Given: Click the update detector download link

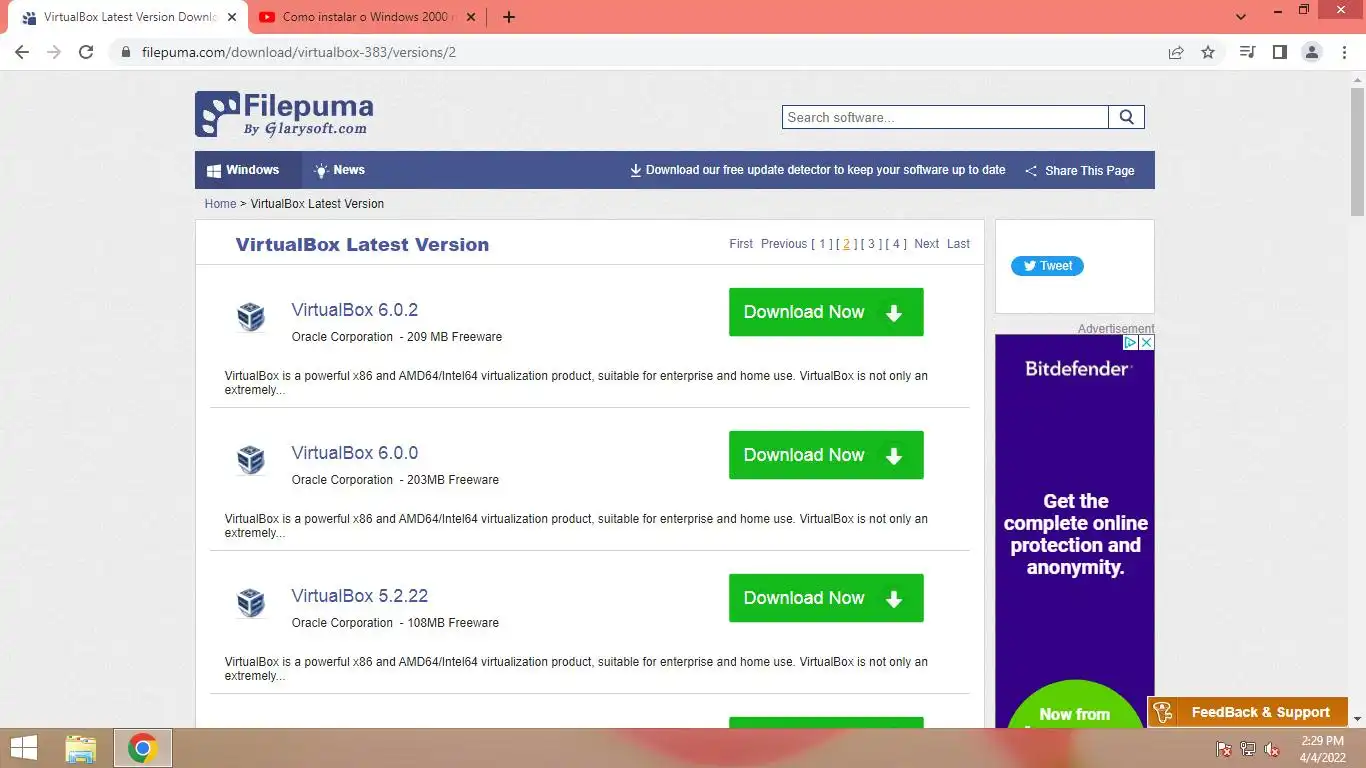Looking at the screenshot, I should [817, 170].
